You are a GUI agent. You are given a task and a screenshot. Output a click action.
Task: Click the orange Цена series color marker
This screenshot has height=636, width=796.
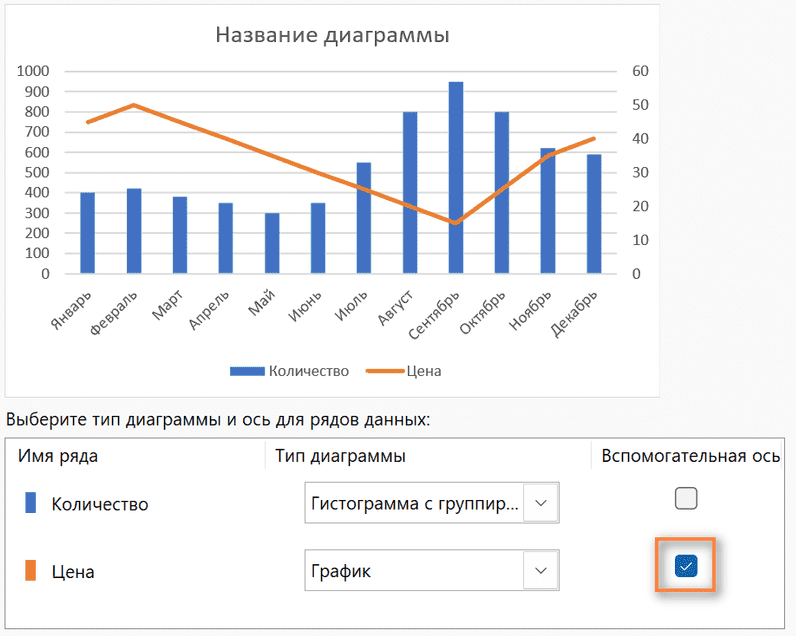point(30,570)
